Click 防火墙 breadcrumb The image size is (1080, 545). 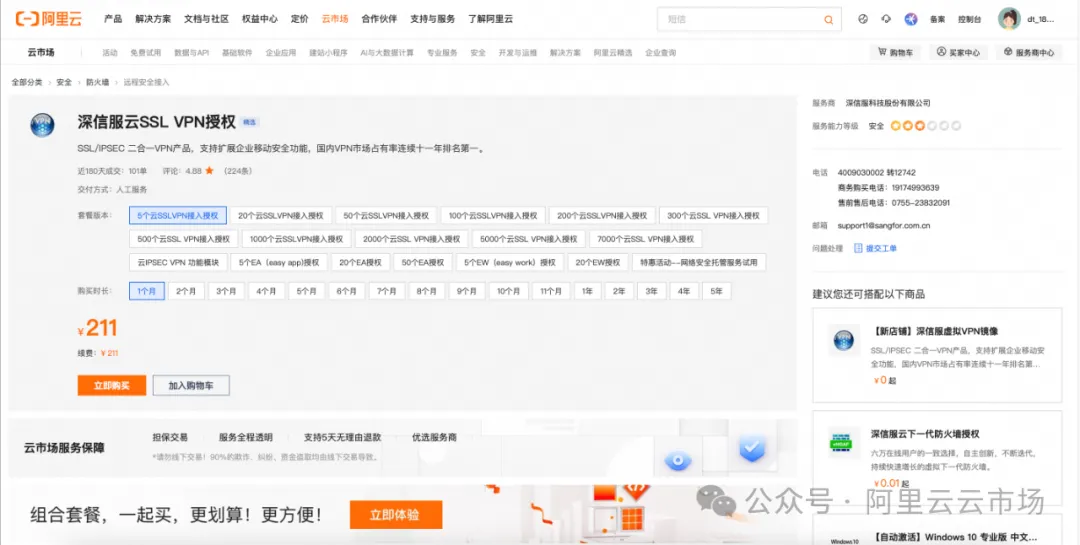click(x=97, y=82)
